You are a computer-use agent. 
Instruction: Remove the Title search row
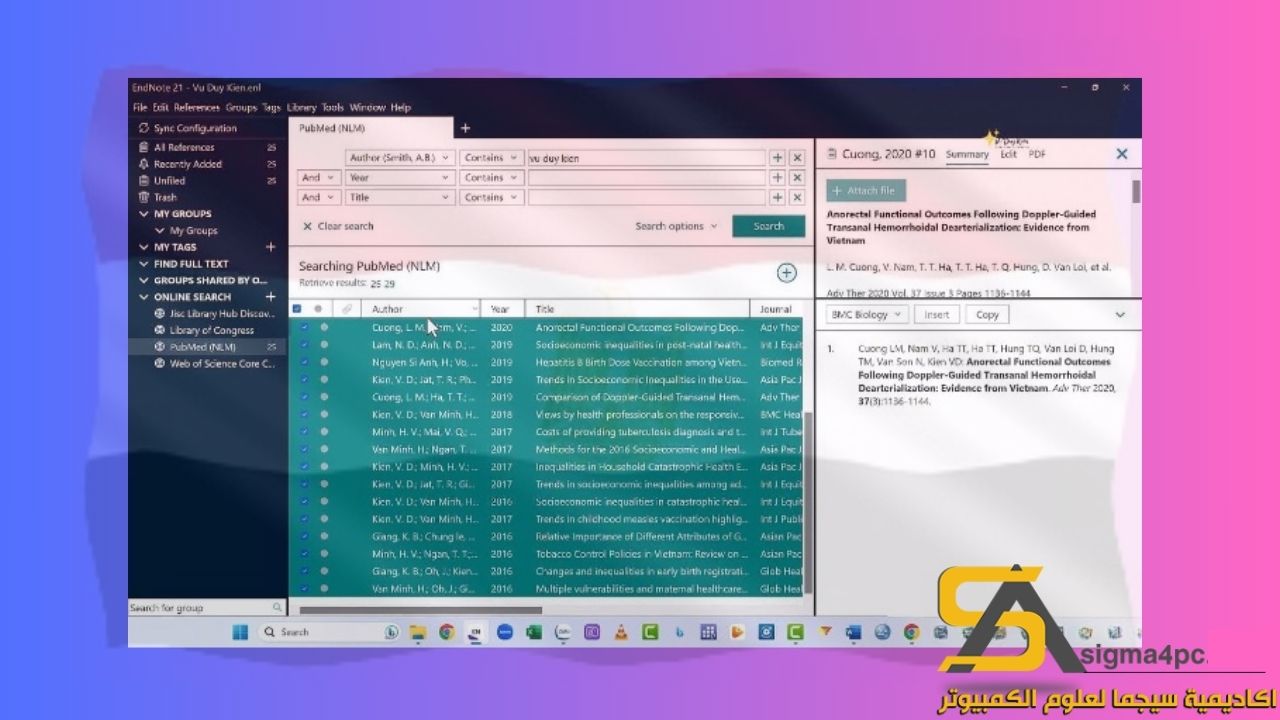point(797,198)
